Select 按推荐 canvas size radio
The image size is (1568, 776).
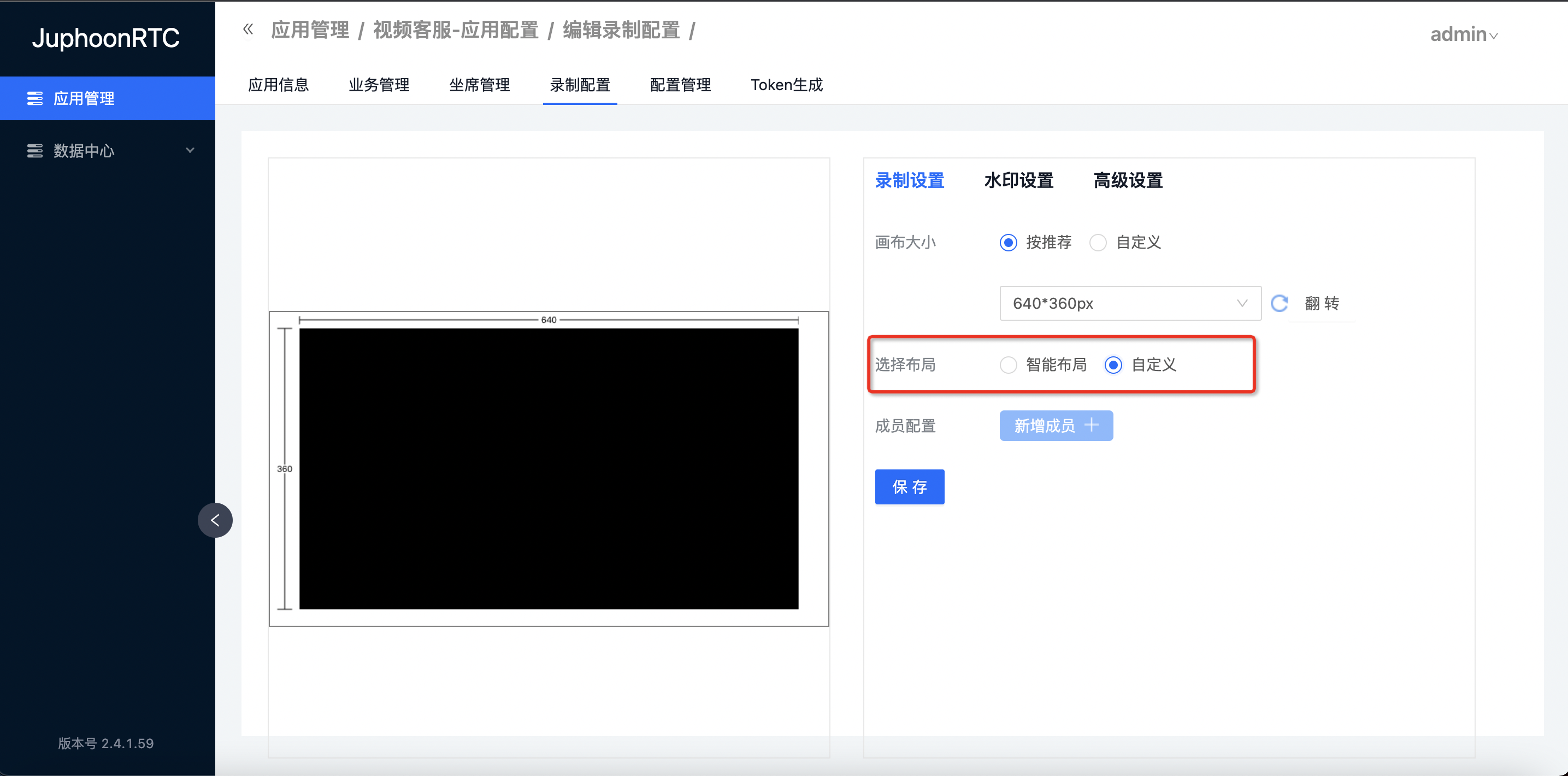(x=1009, y=242)
